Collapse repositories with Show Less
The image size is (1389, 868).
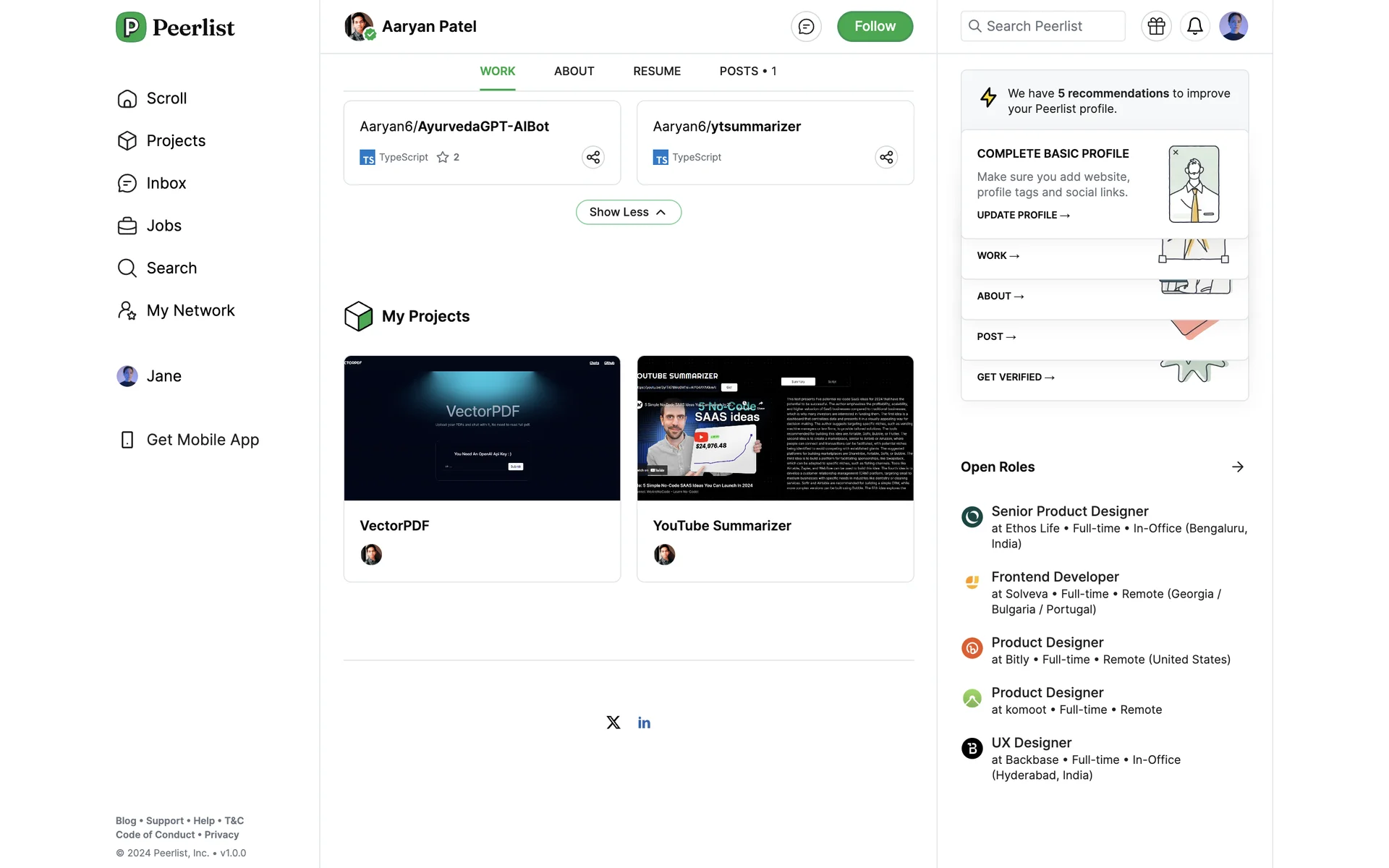(x=628, y=212)
